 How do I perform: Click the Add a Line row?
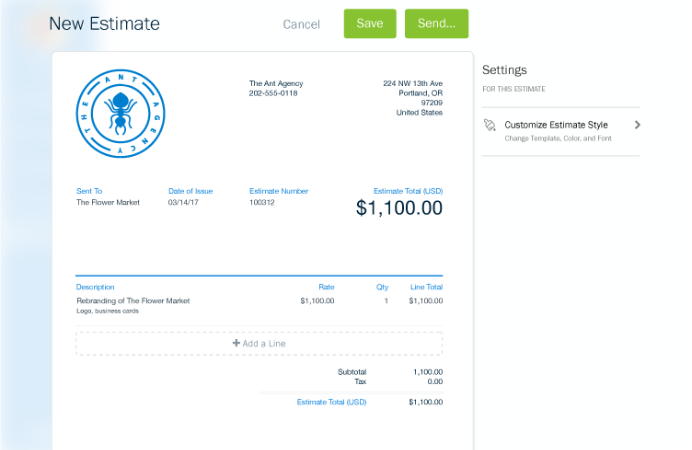259,343
